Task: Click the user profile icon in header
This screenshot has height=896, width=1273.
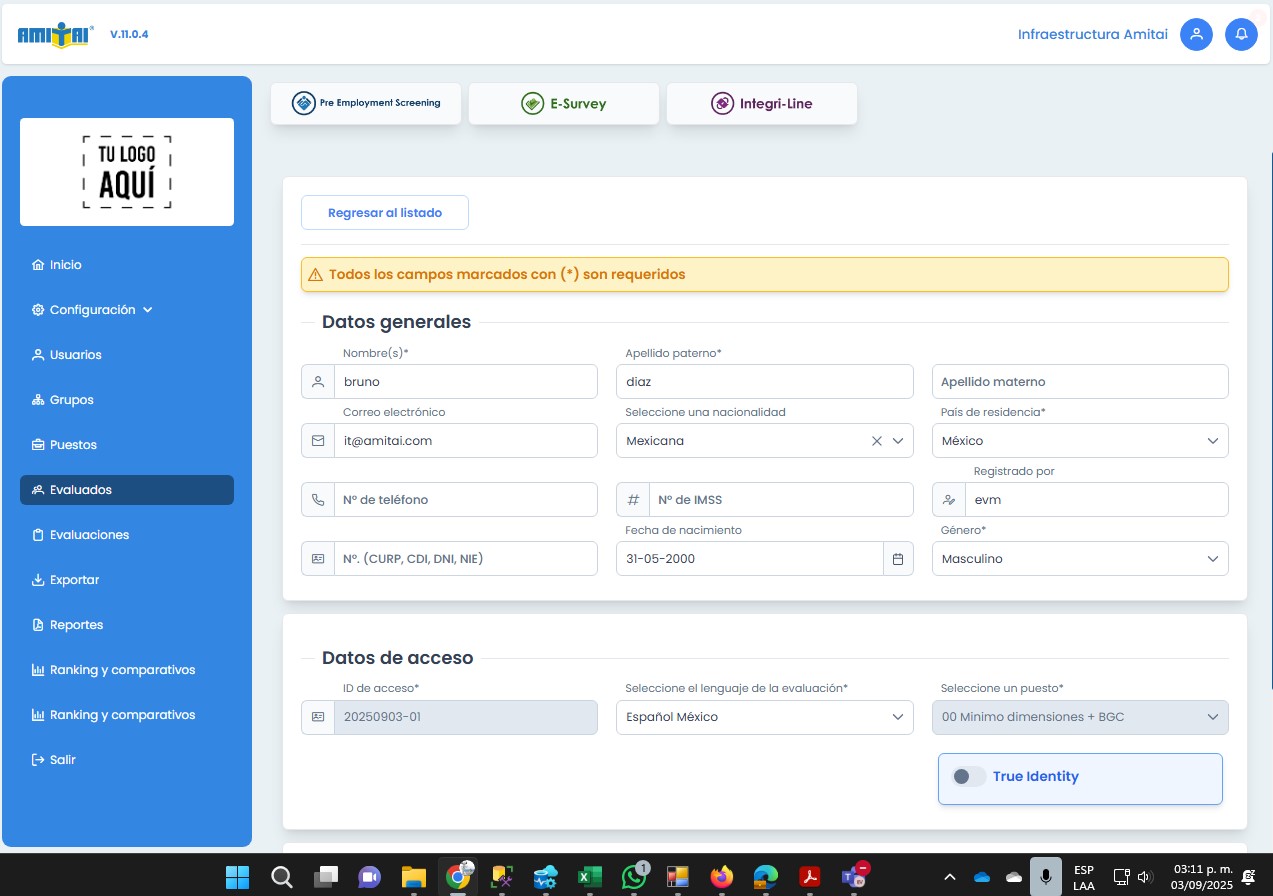Action: [x=1196, y=34]
